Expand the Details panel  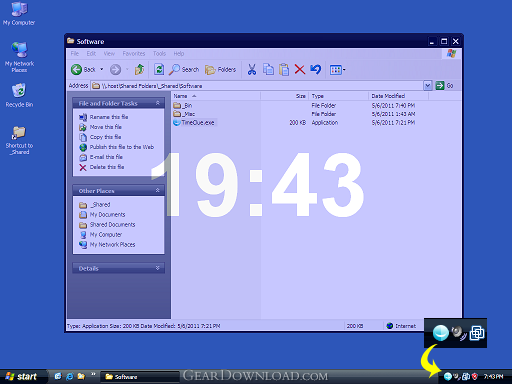(157, 268)
